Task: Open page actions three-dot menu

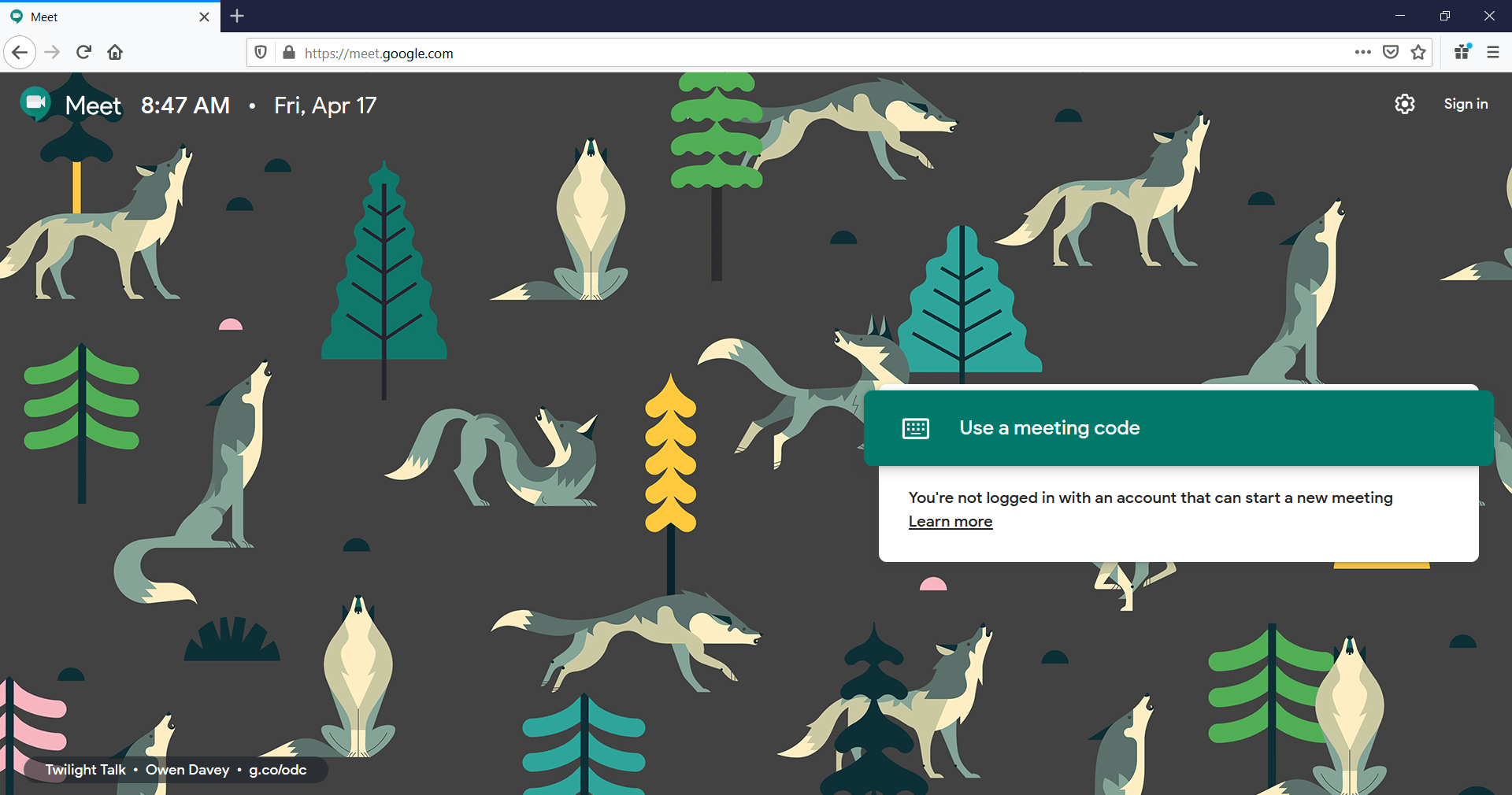Action: tap(1362, 53)
